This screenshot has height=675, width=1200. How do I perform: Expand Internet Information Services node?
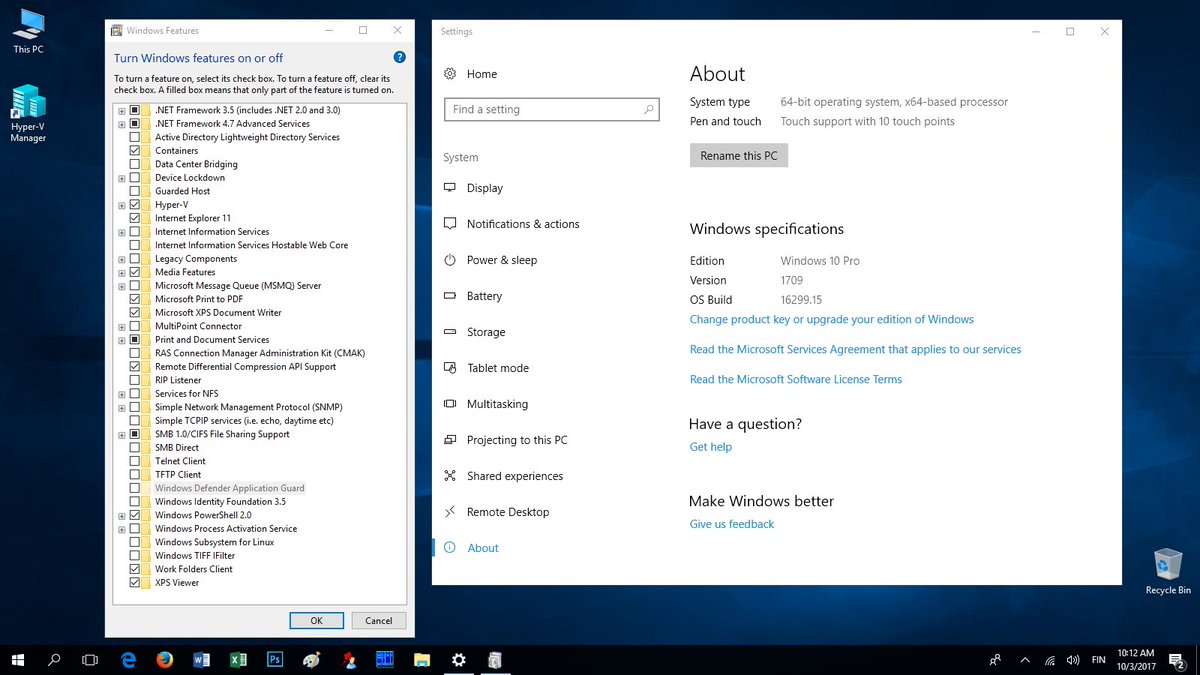pyautogui.click(x=122, y=232)
